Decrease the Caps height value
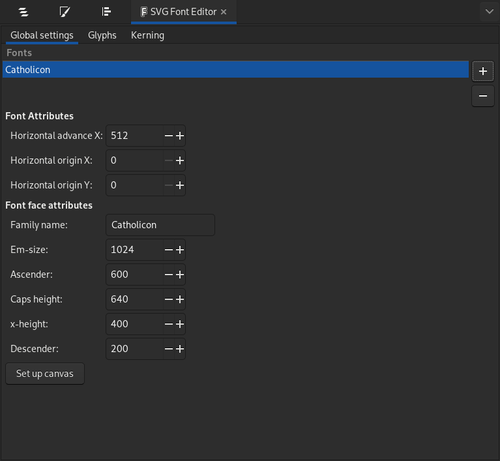 click(169, 299)
